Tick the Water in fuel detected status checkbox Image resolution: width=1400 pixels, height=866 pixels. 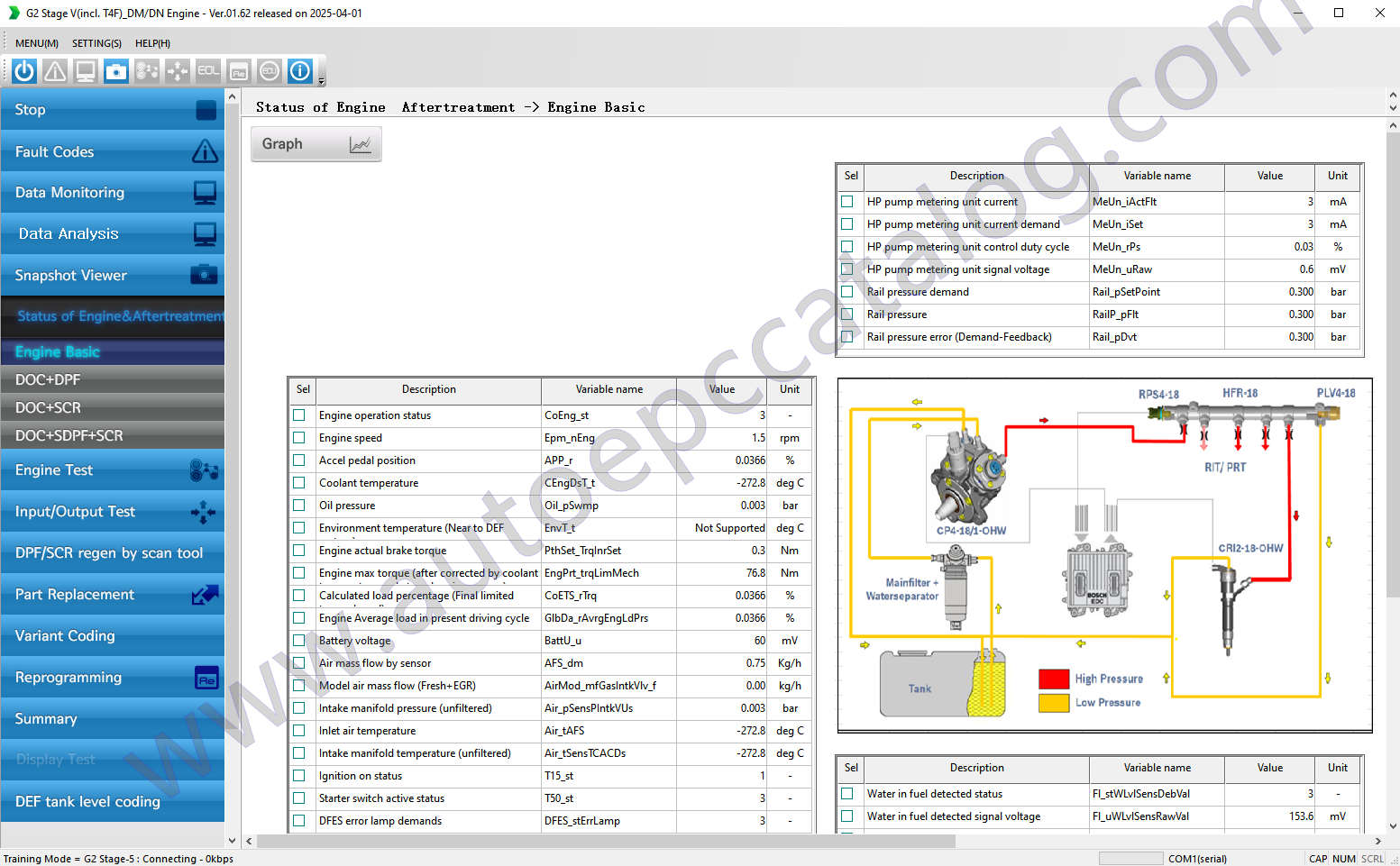(x=847, y=794)
